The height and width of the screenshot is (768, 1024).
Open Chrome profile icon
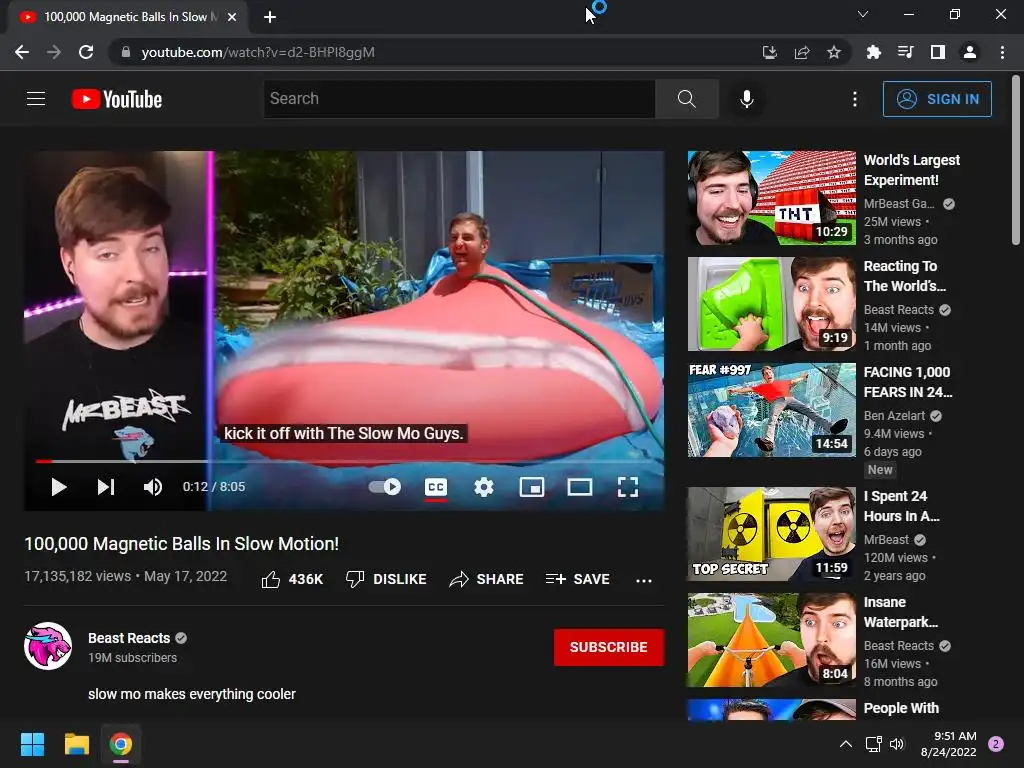click(x=970, y=52)
